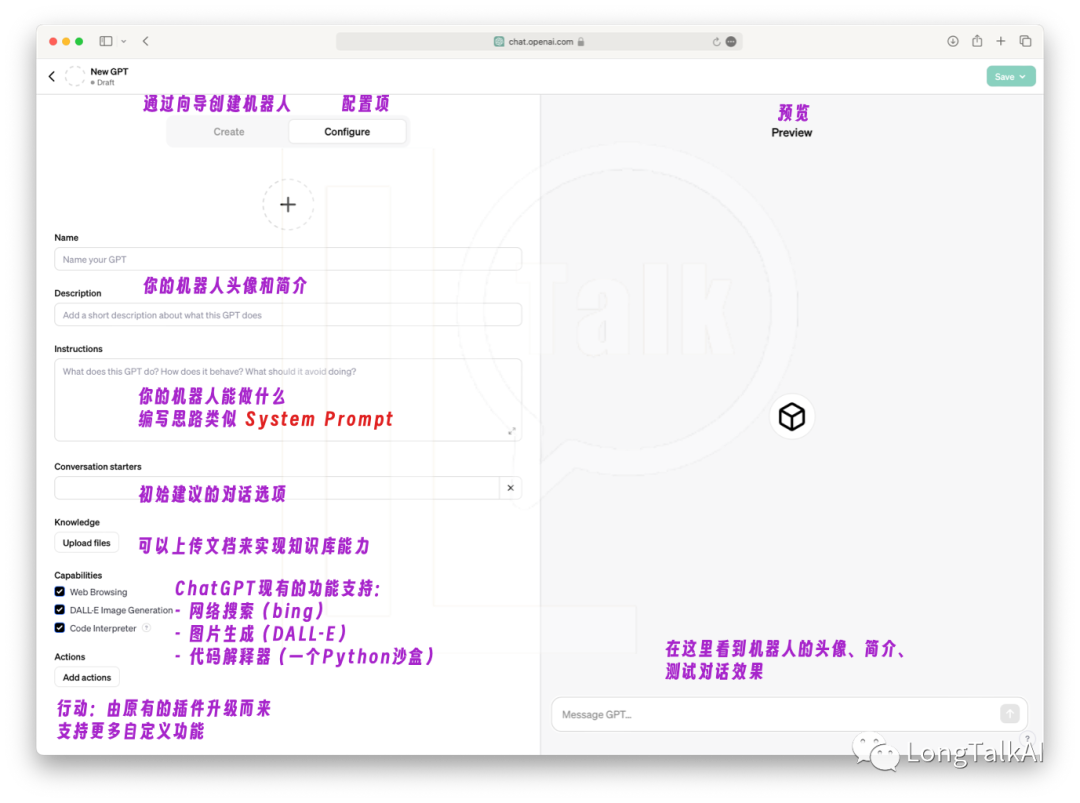Switch to the Create tab
This screenshot has height=803, width=1080.
pos(229,132)
